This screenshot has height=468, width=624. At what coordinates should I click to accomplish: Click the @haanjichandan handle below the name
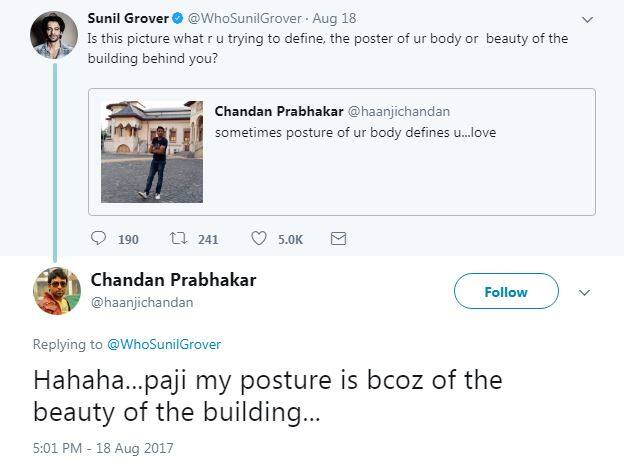(x=142, y=302)
